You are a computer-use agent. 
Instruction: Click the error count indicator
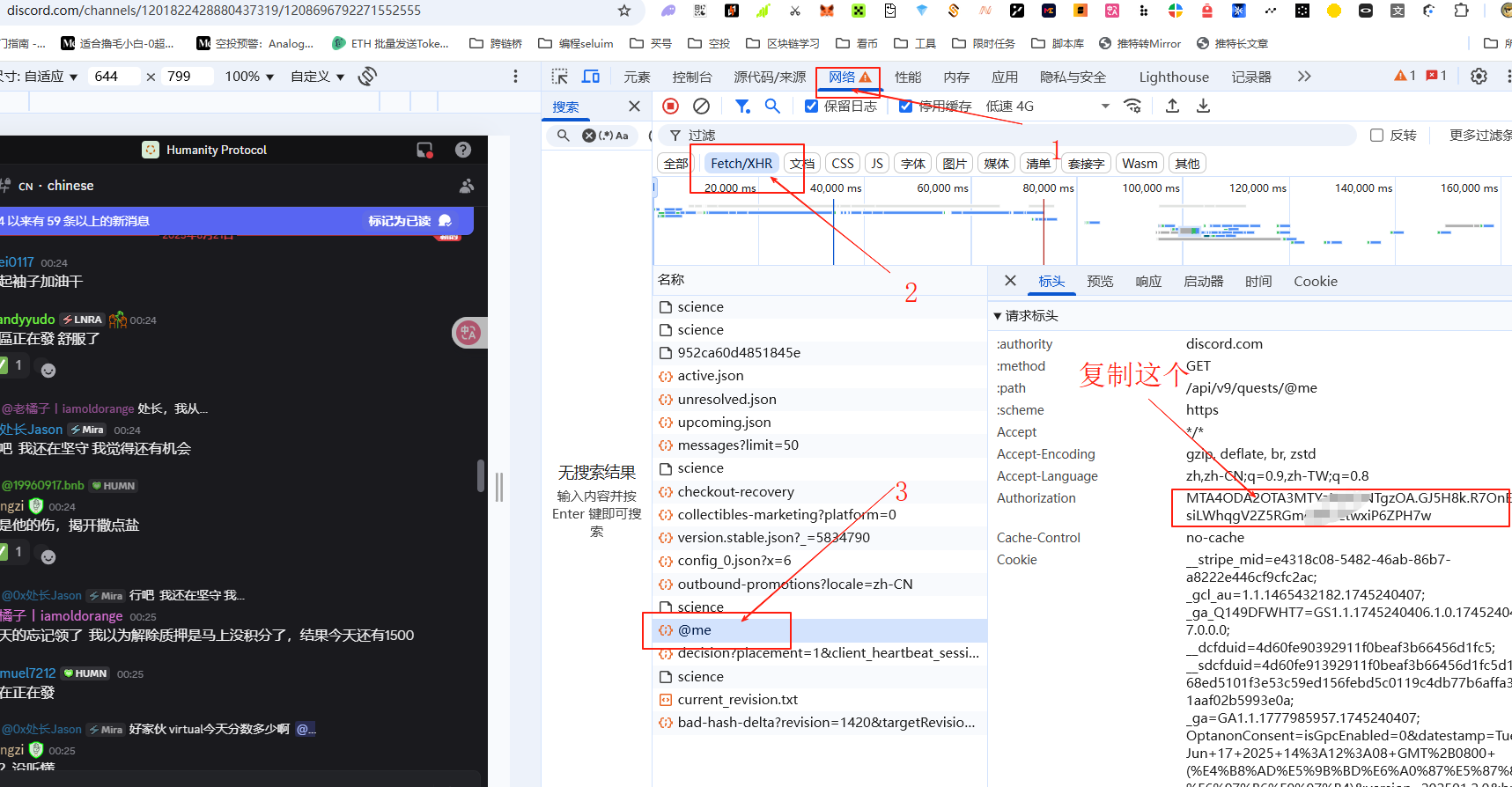[x=1436, y=76]
